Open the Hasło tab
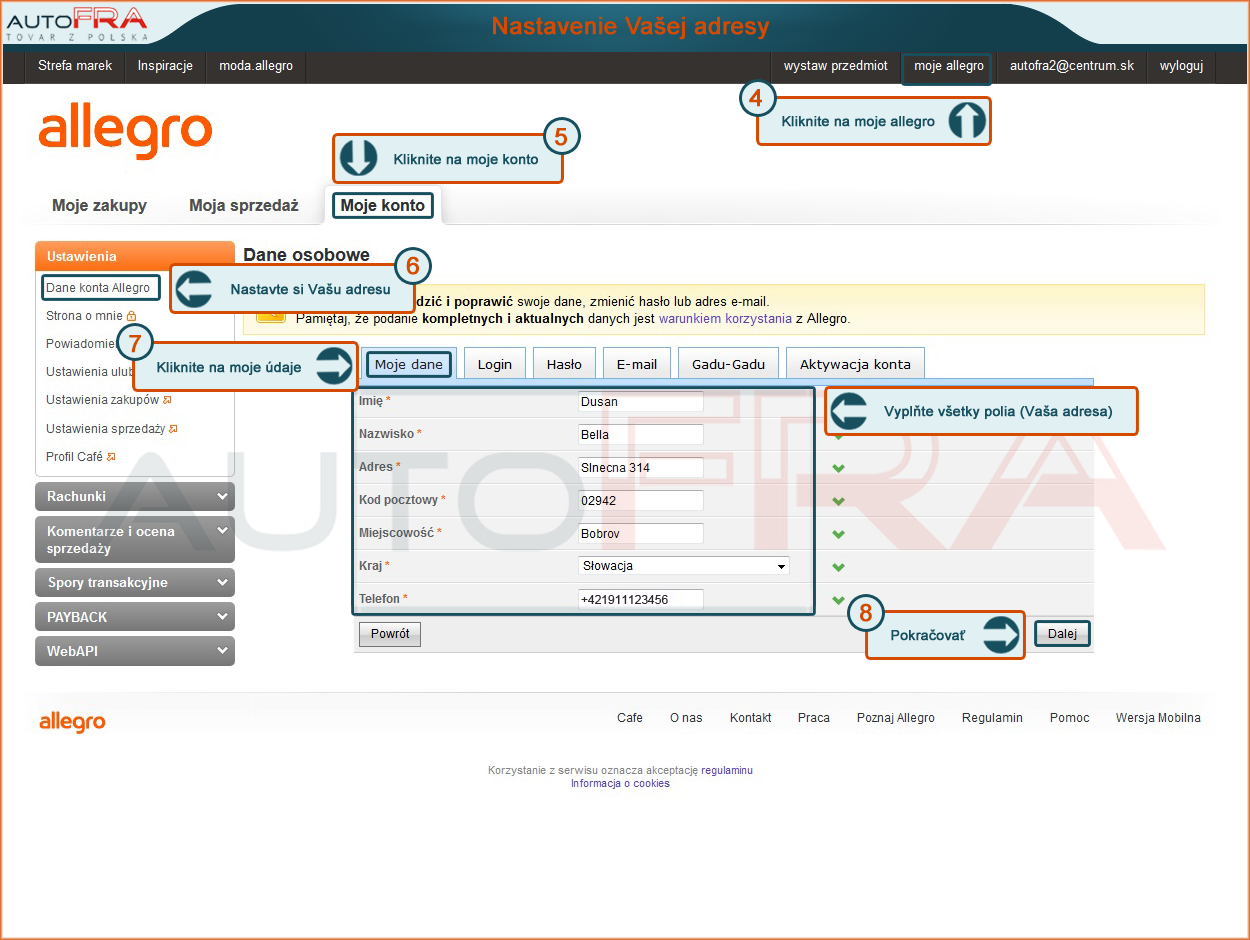The height and width of the screenshot is (940, 1250). click(564, 365)
